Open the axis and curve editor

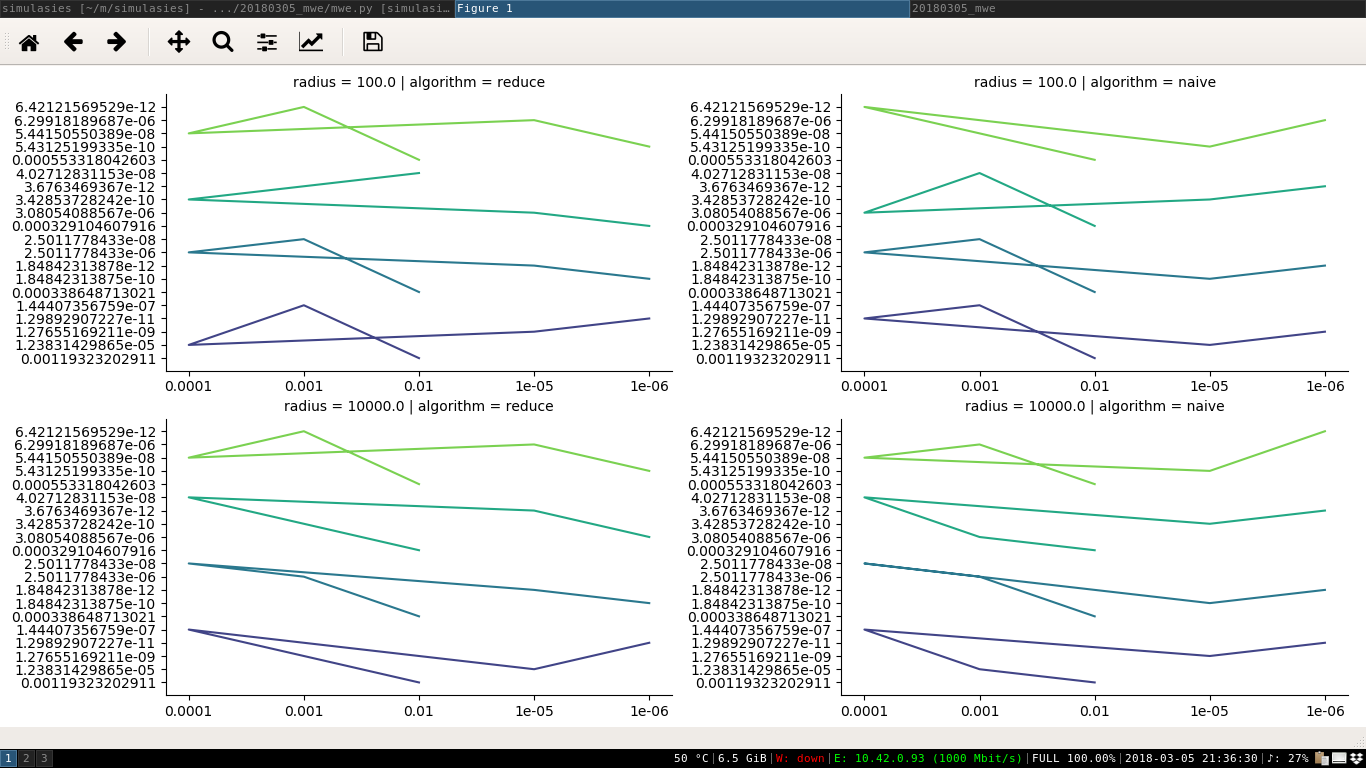(311, 42)
